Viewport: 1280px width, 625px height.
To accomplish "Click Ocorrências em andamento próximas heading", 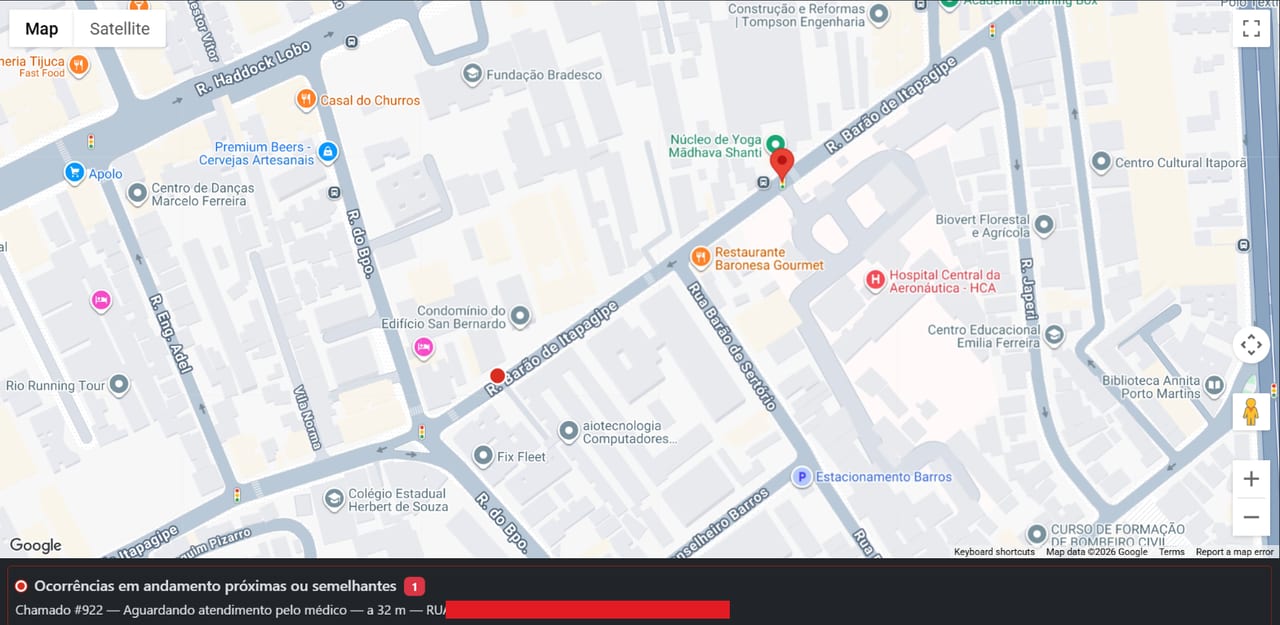I will tap(215, 586).
